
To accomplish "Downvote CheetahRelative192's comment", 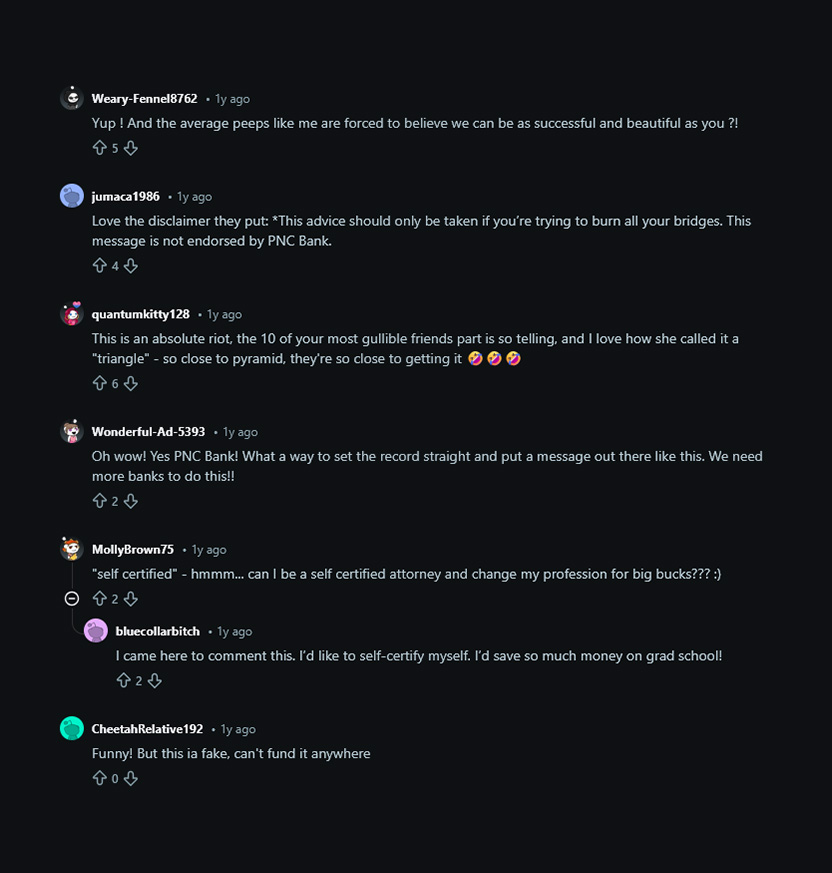I will coord(130,778).
